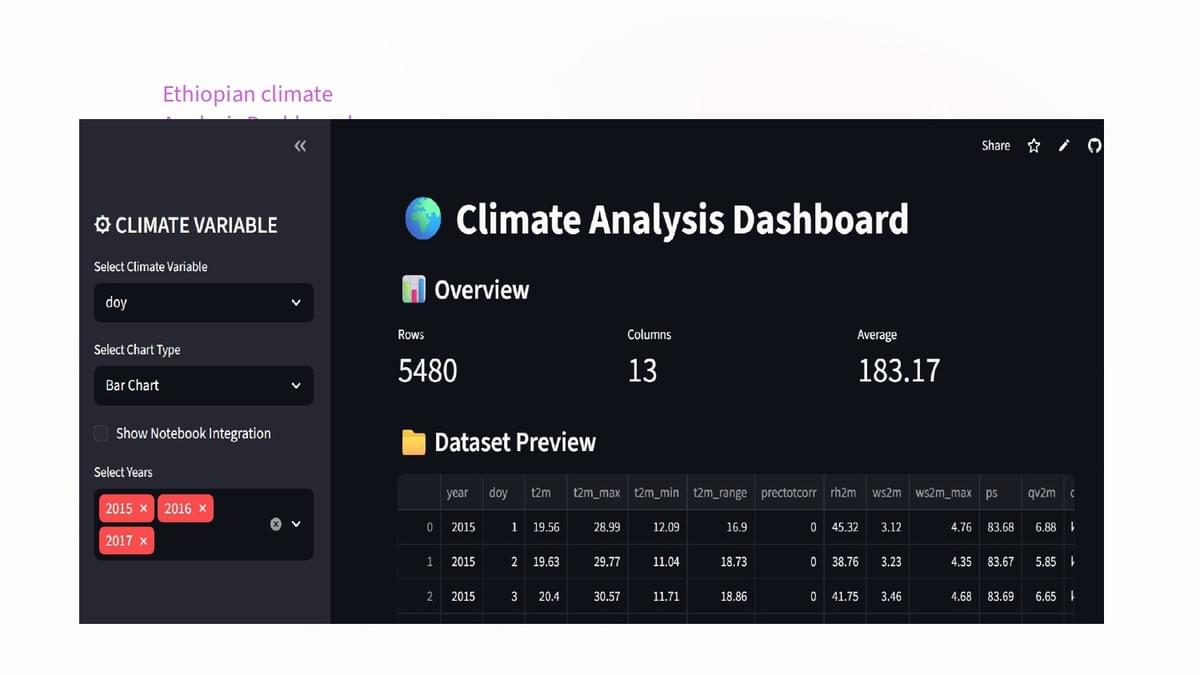Screen dimensions: 1200x675
Task: Sort by the t2m_max column header
Action: [x=596, y=492]
